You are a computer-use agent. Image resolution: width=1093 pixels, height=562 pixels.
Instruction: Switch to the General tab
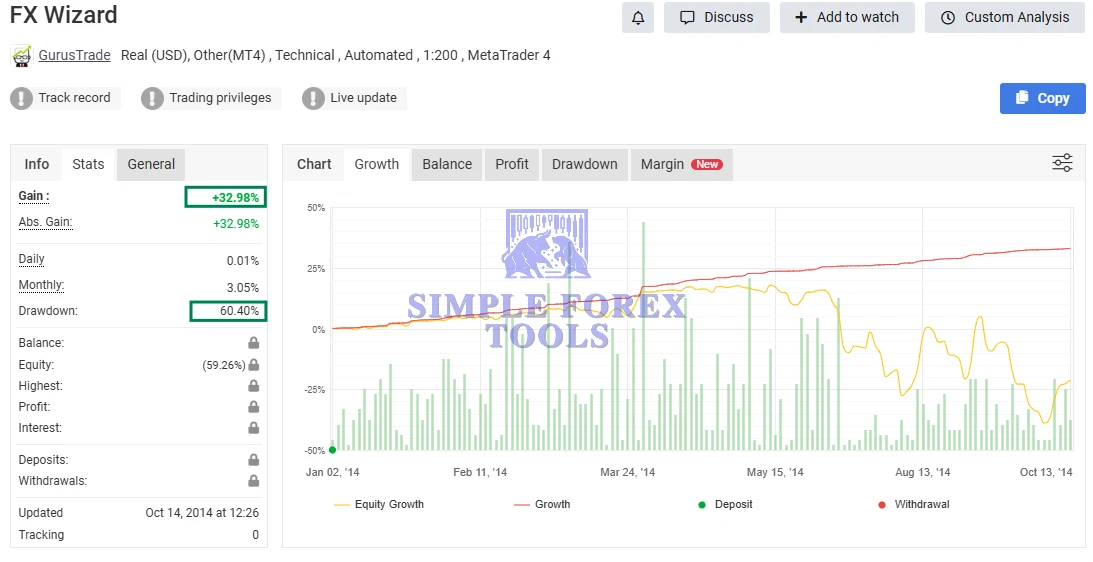click(151, 164)
